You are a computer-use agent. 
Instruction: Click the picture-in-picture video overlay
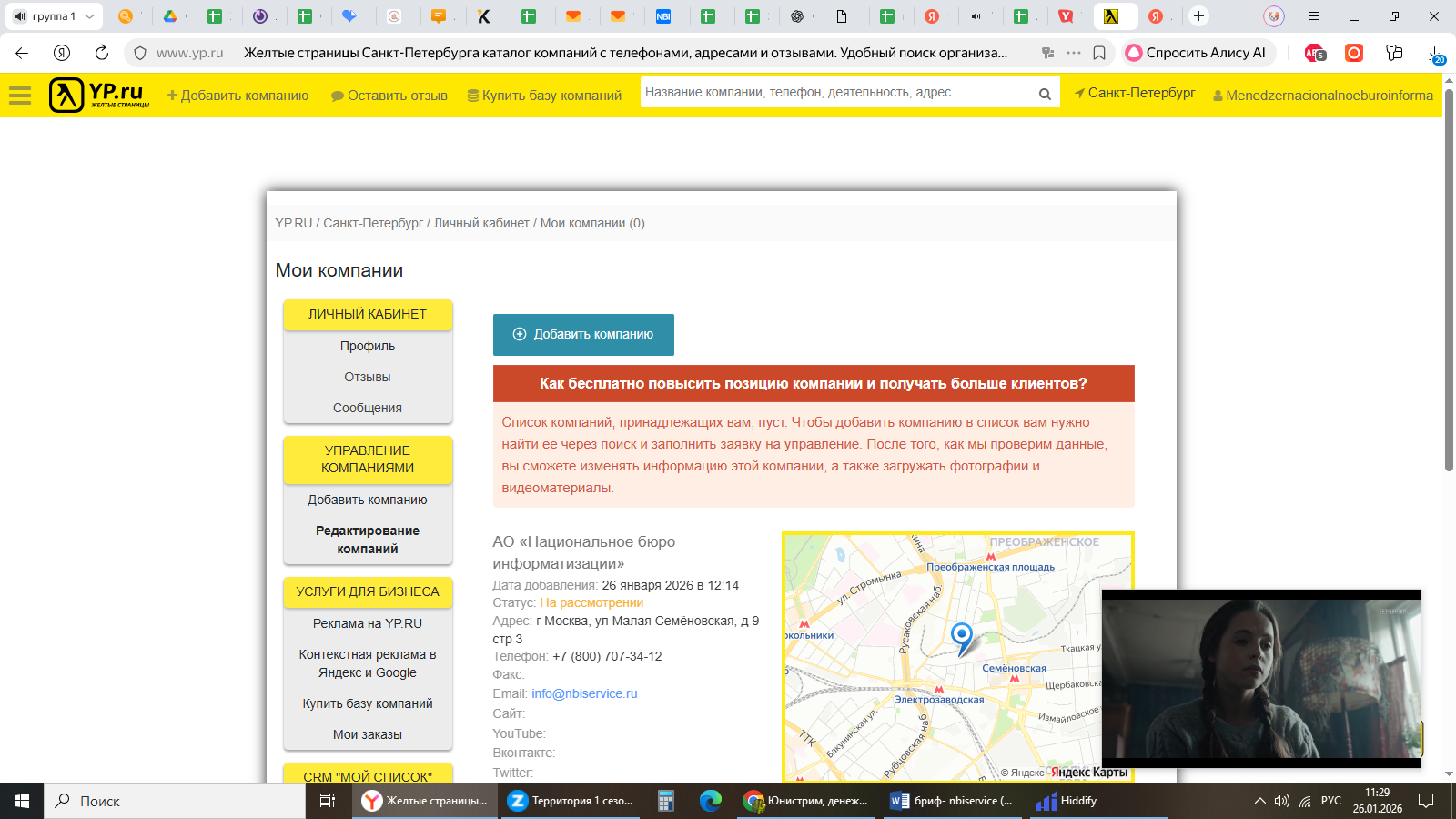click(1261, 679)
